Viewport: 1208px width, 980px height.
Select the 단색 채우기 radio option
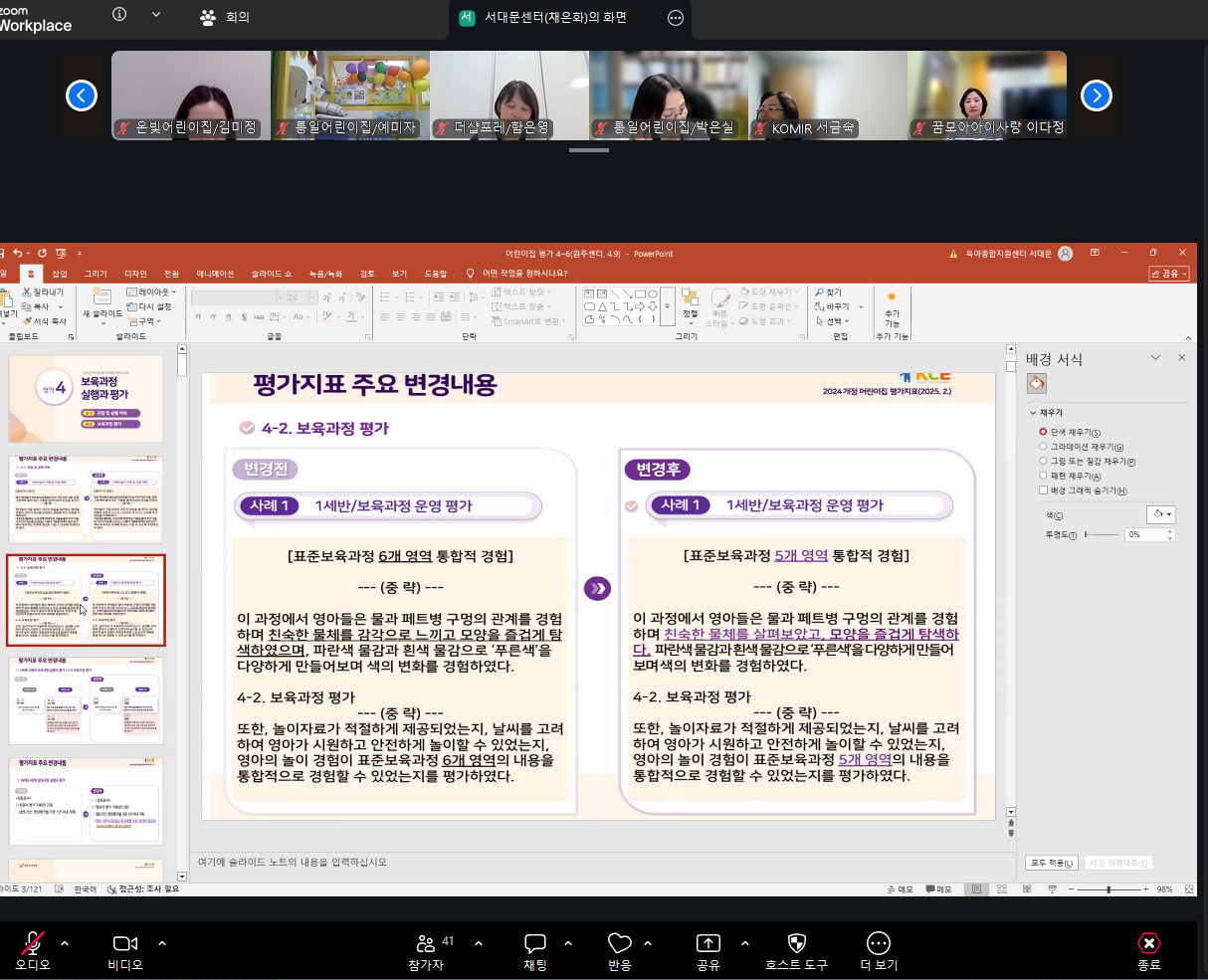coord(1043,433)
